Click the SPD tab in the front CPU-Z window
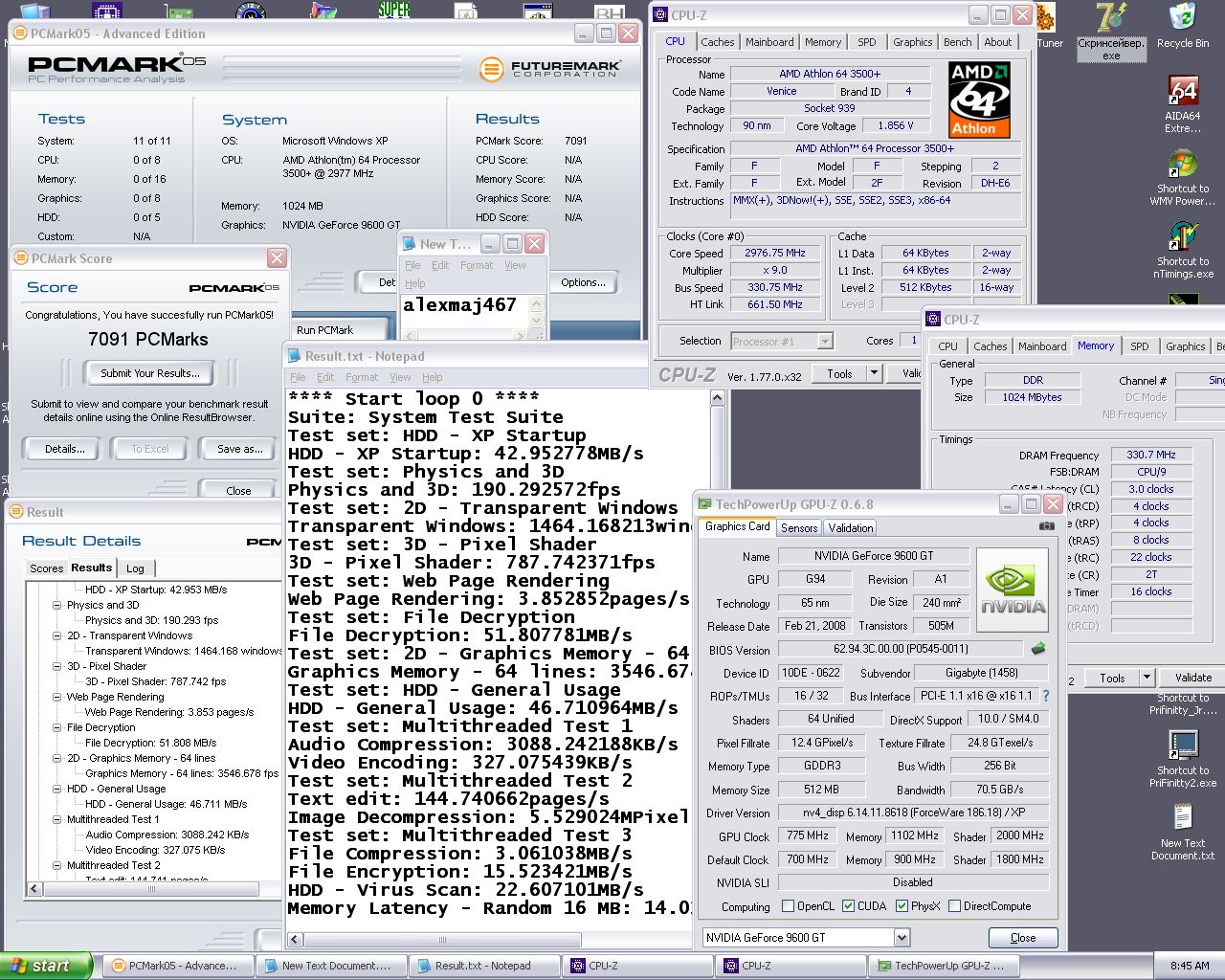 1139,346
